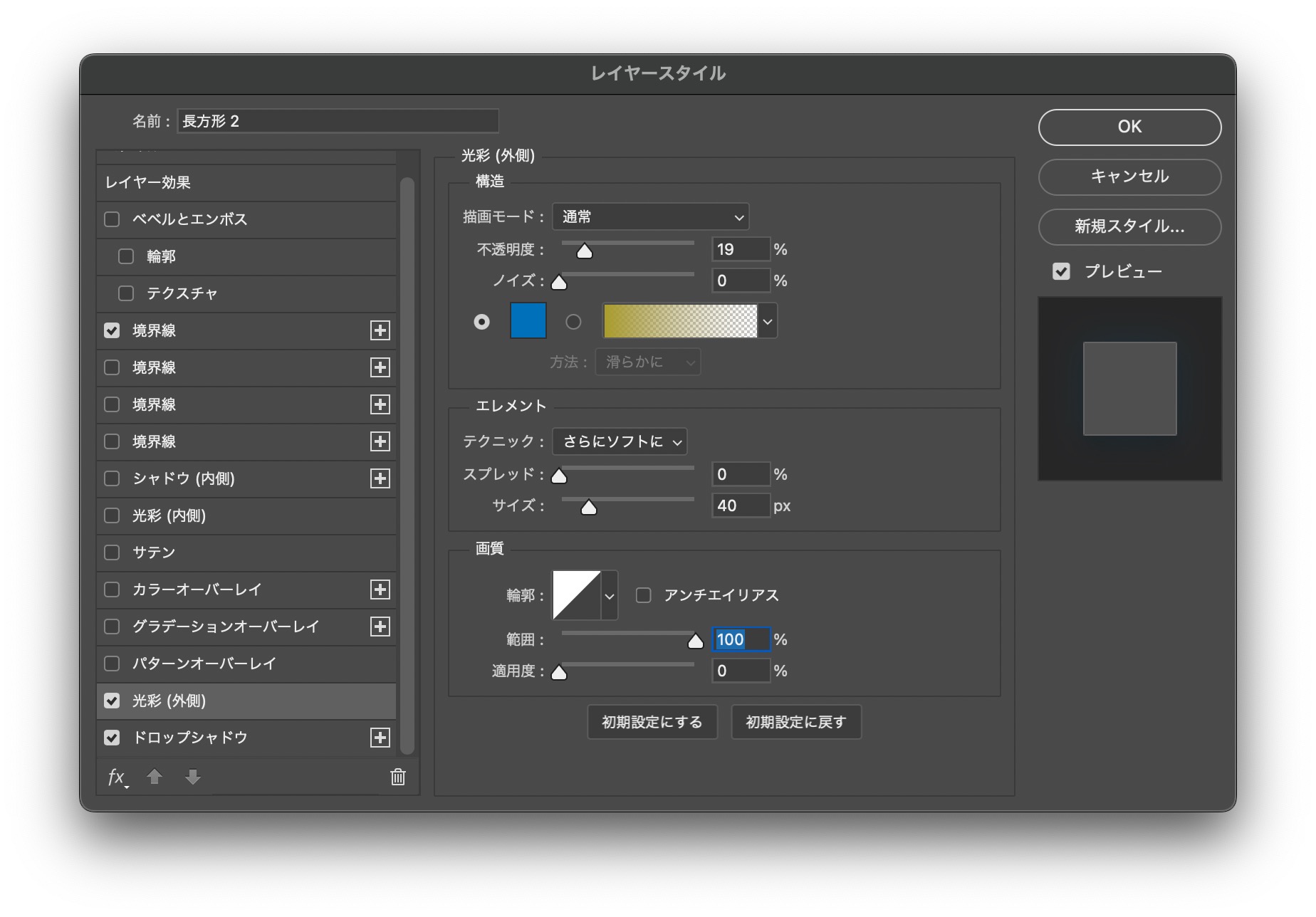Select グラデーションオーバーレイ row in list
Screen dimensions: 1316x917
pos(246,627)
